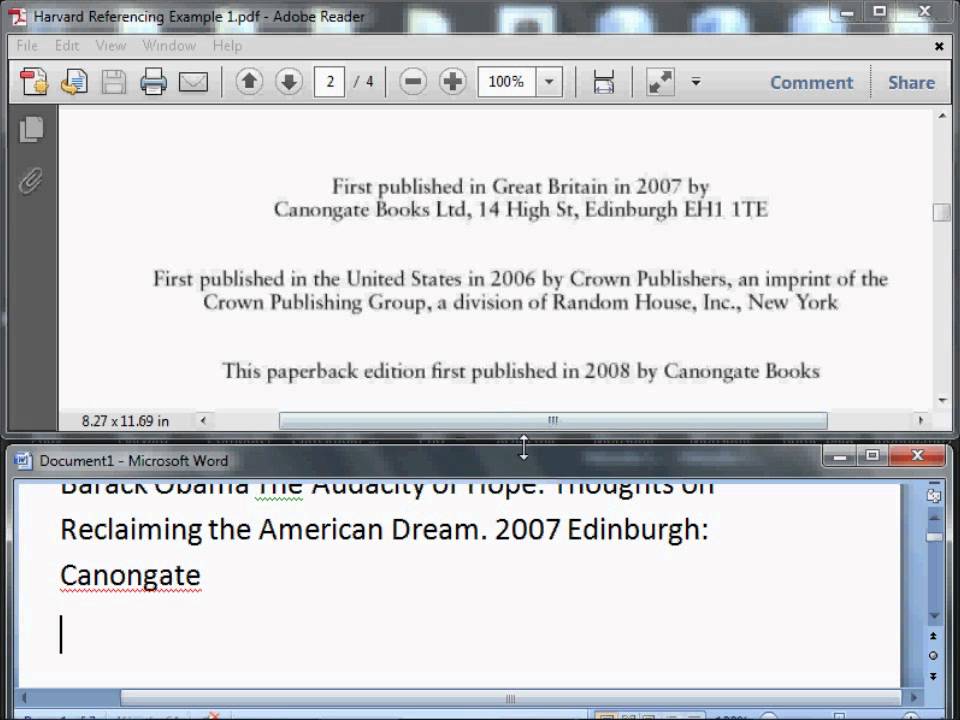Toggle the ruler icon above Word scrollbar
960x720 pixels.
point(934,495)
